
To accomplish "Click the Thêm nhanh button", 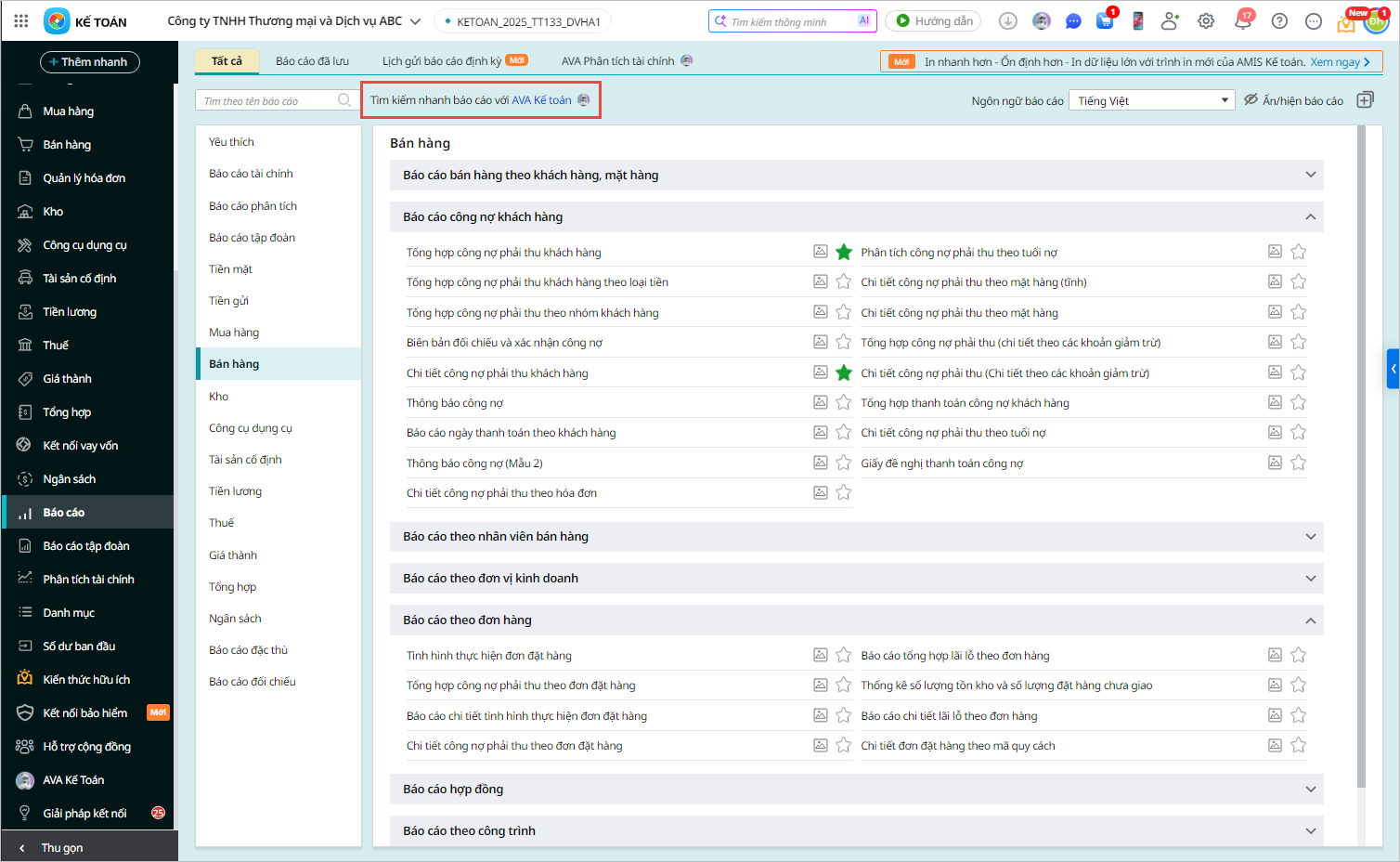I will click(89, 62).
